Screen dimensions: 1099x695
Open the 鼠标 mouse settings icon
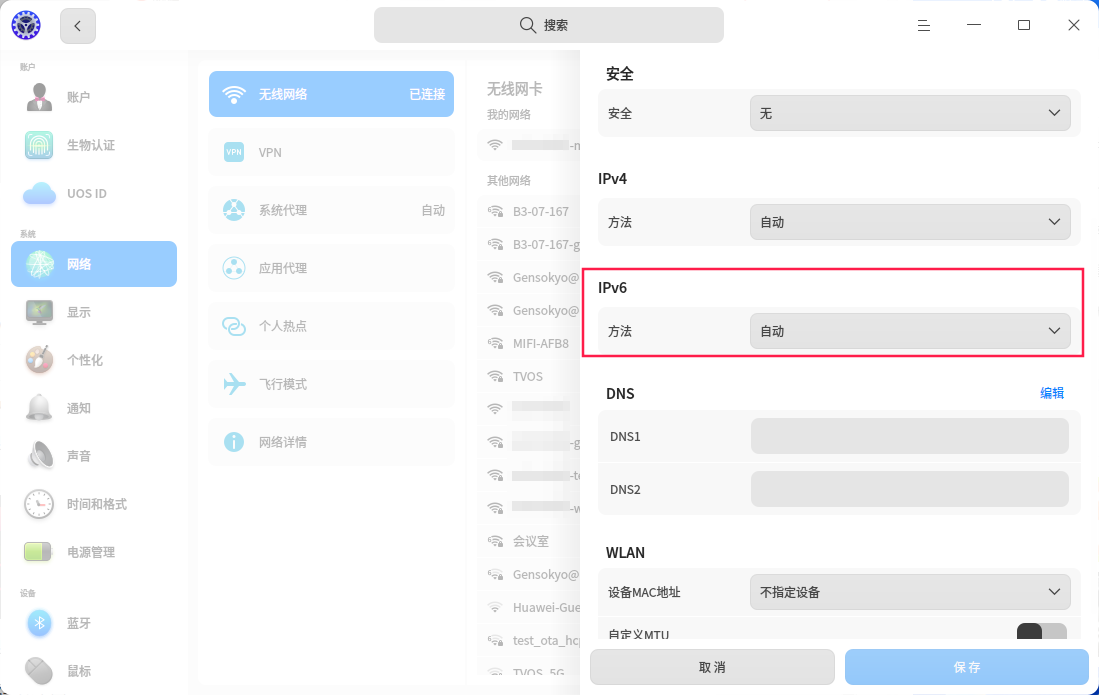pyautogui.click(x=39, y=670)
